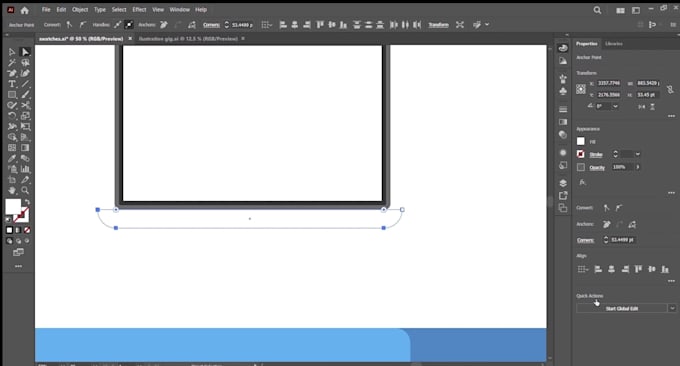
Task: Select the Hand tool
Action: [12, 190]
